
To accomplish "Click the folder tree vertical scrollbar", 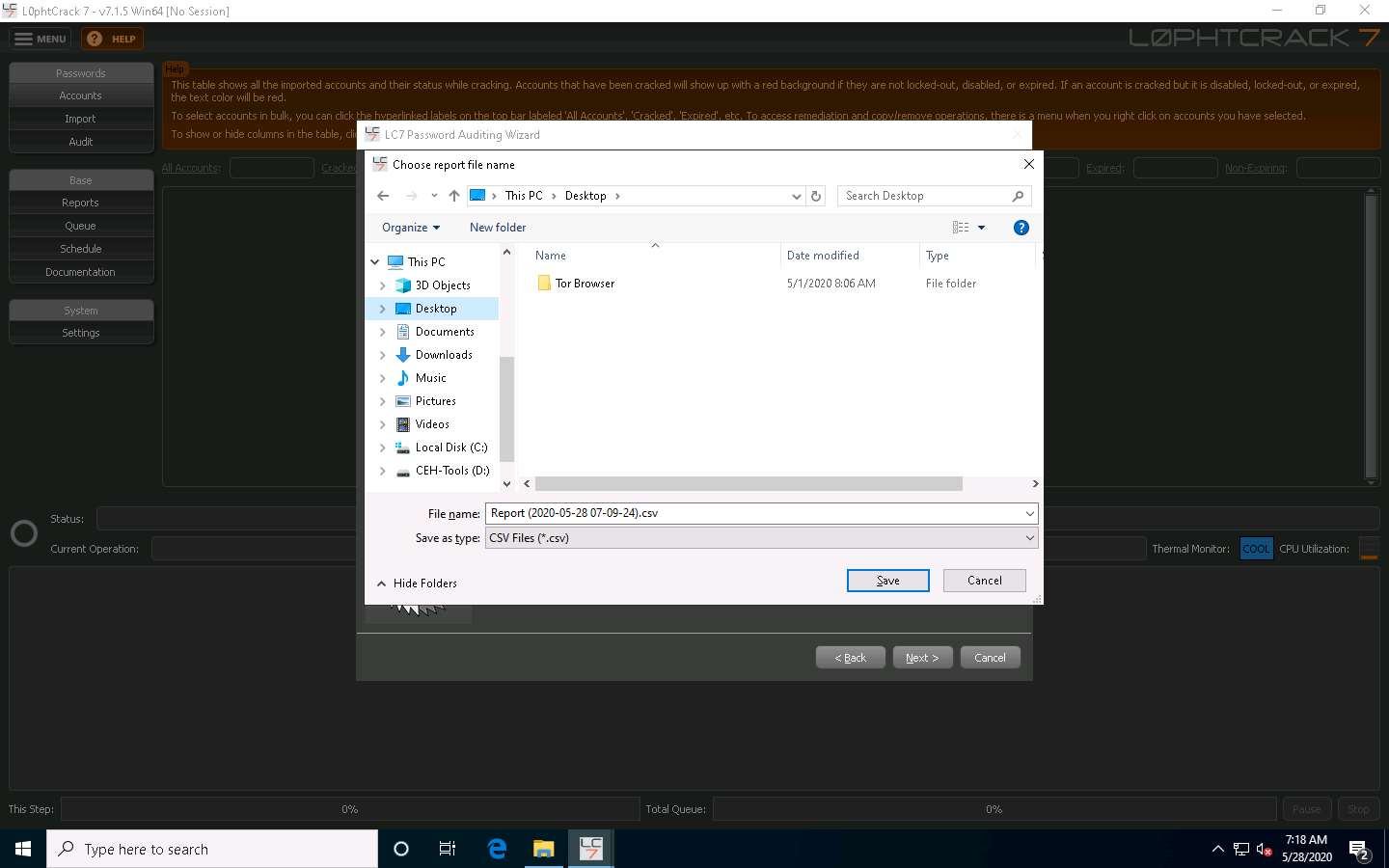I will pyautogui.click(x=506, y=409).
